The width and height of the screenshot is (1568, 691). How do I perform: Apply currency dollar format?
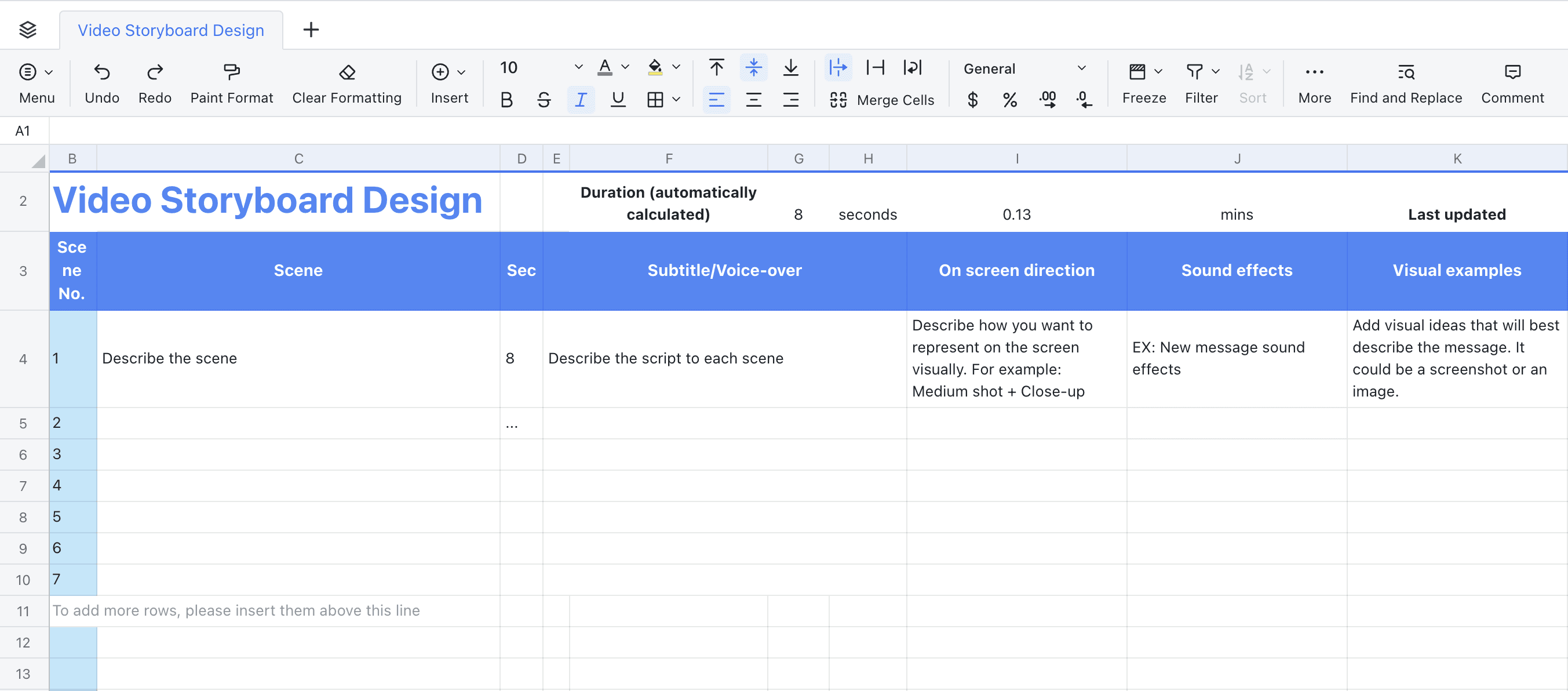(x=972, y=100)
